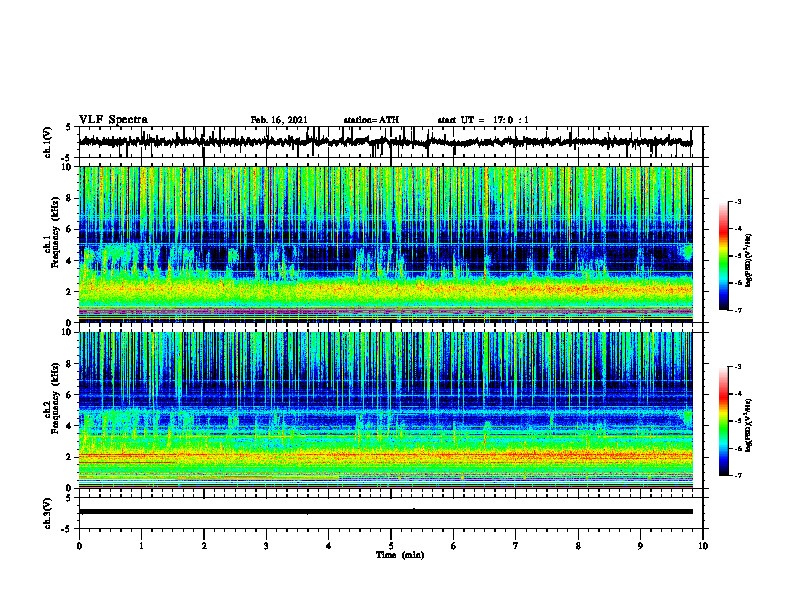
Task: Click the 'Time (min)' axis label
Action: pyautogui.click(x=400, y=555)
